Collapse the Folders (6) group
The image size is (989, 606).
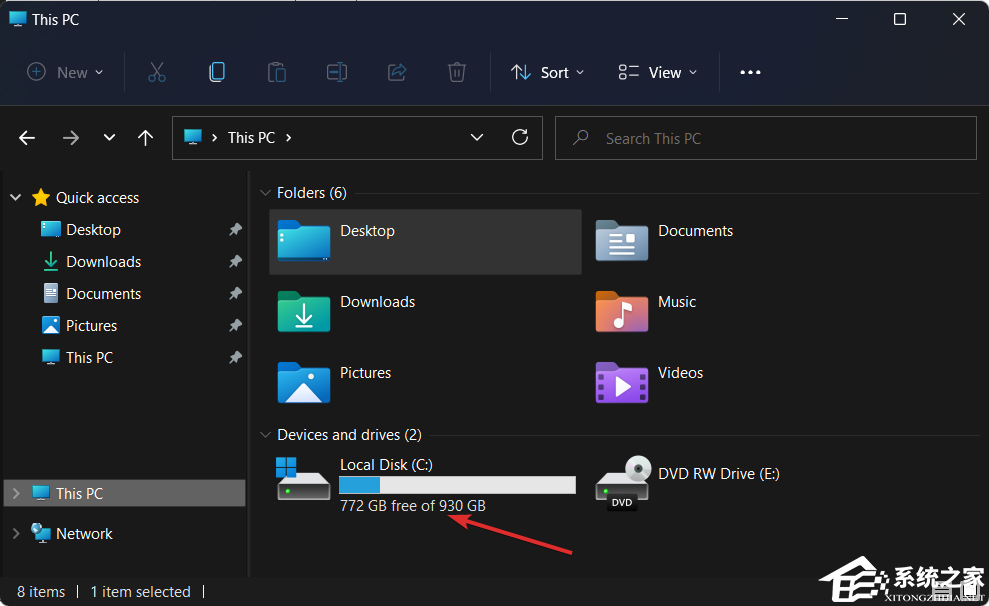point(265,193)
